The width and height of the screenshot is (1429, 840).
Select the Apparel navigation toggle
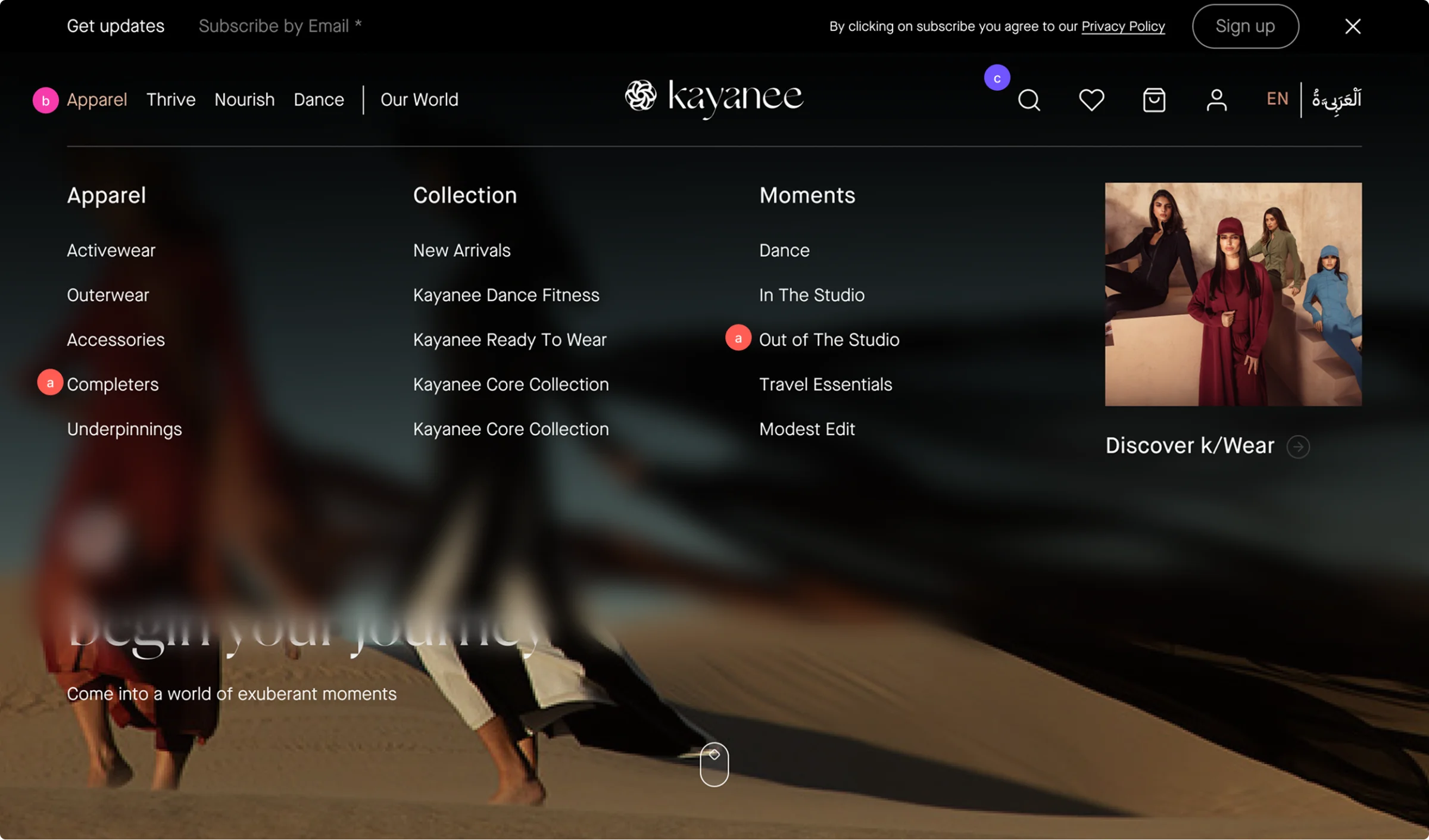pyautogui.click(x=96, y=99)
